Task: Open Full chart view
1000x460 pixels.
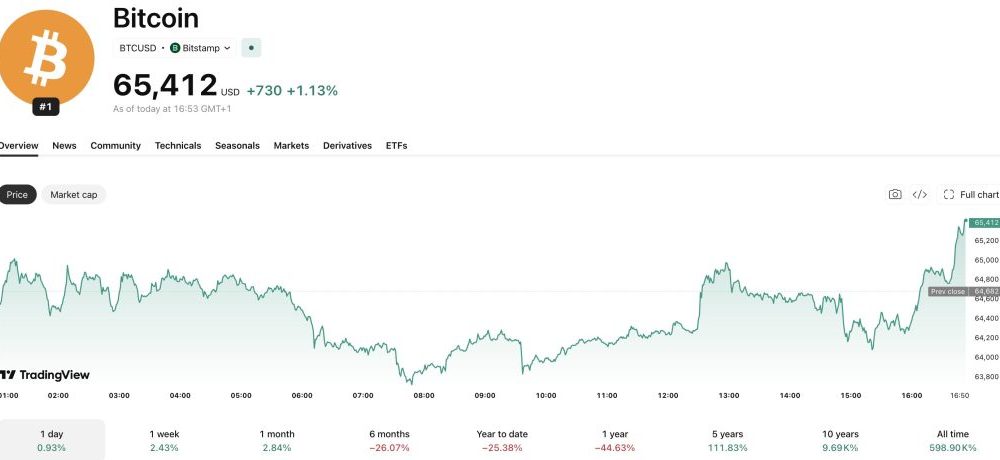Action: [970, 195]
